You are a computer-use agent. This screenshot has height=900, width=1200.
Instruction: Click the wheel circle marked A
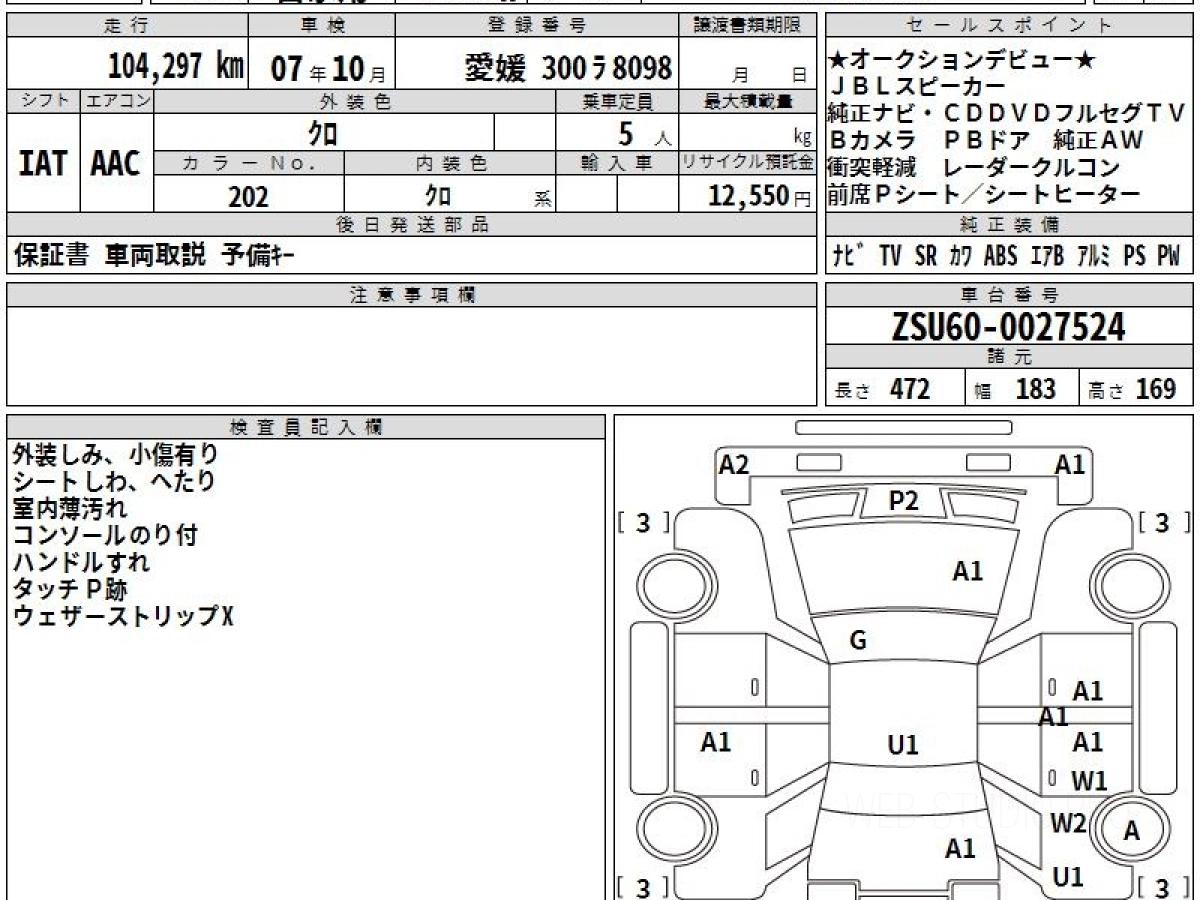pos(1131,830)
